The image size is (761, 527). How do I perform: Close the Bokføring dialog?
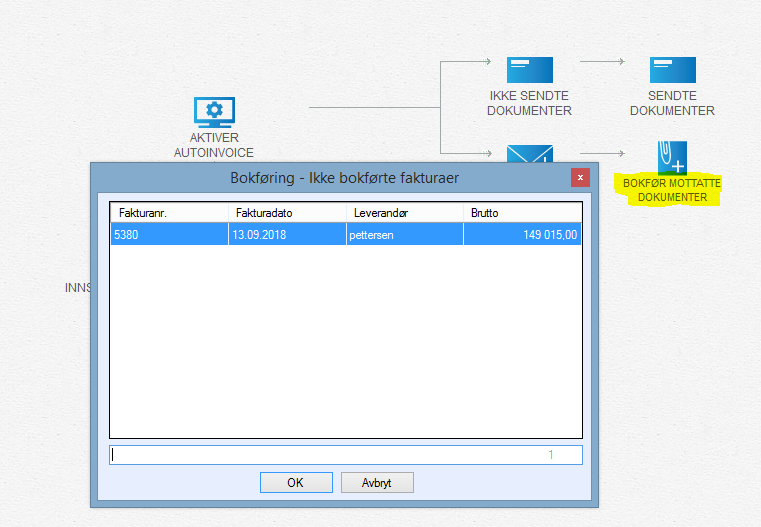(x=580, y=178)
